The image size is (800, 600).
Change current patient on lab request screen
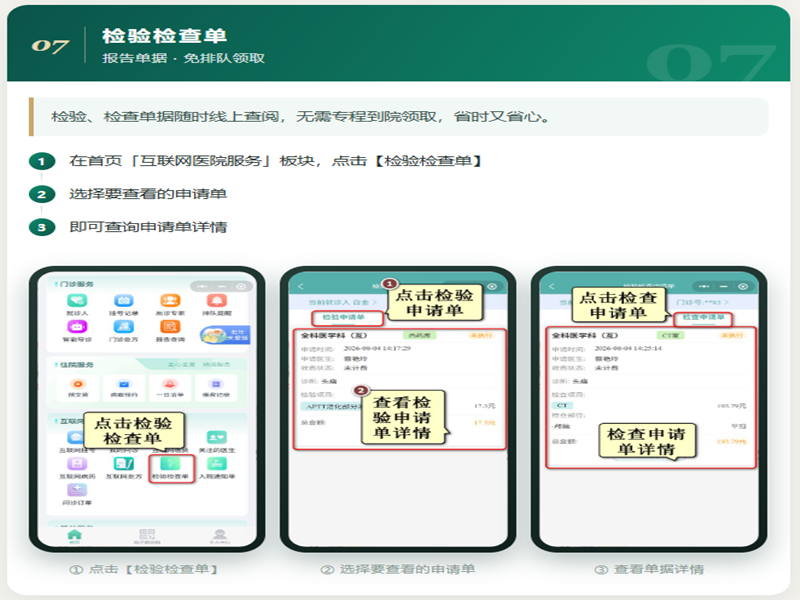342,302
